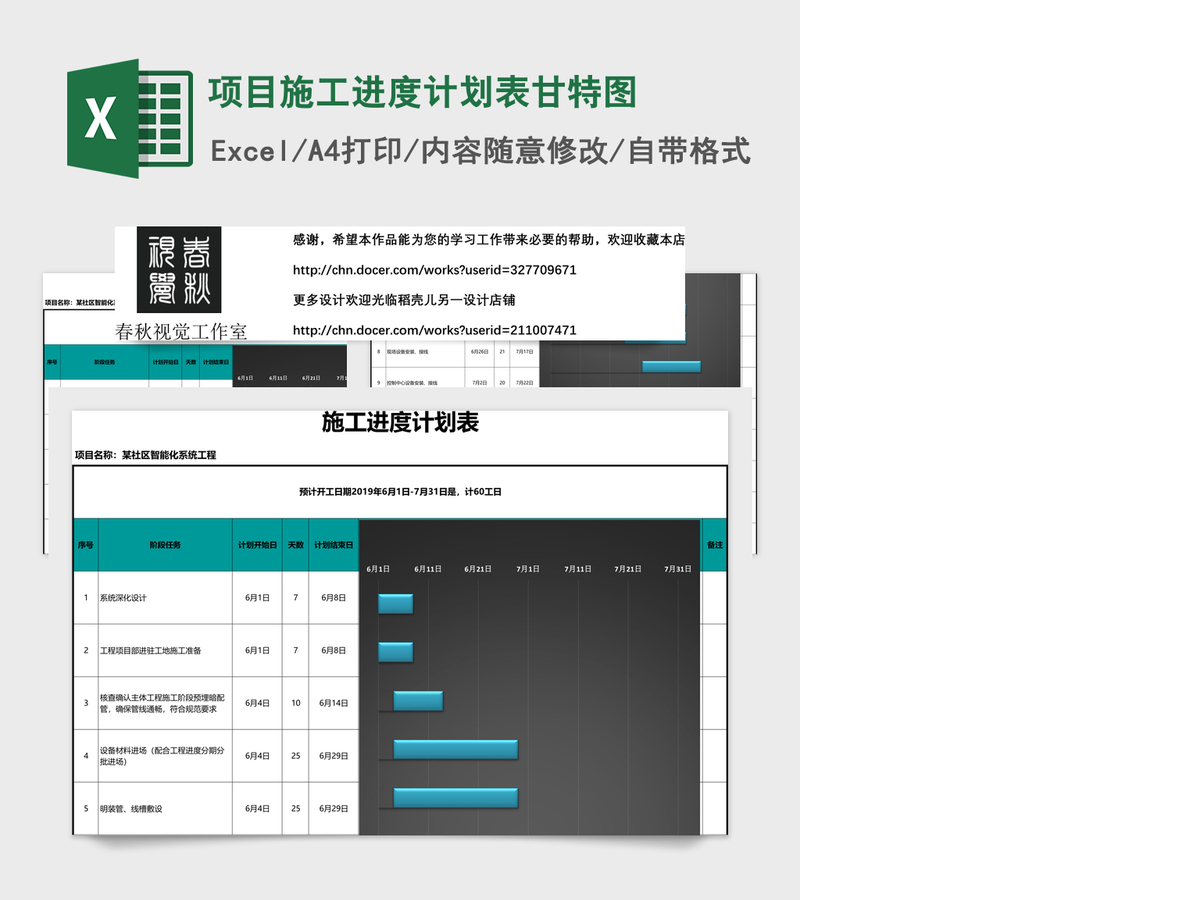Select the 6月4日 start date of row 3
The image size is (1200, 900).
pyautogui.click(x=257, y=703)
